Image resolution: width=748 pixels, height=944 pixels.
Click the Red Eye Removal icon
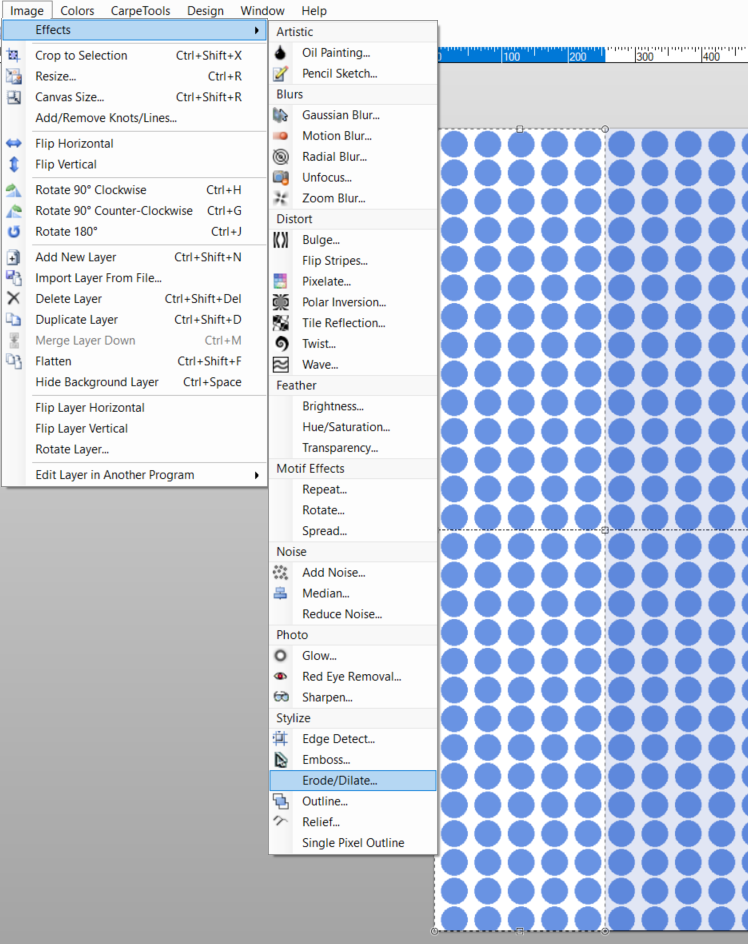[x=281, y=677]
